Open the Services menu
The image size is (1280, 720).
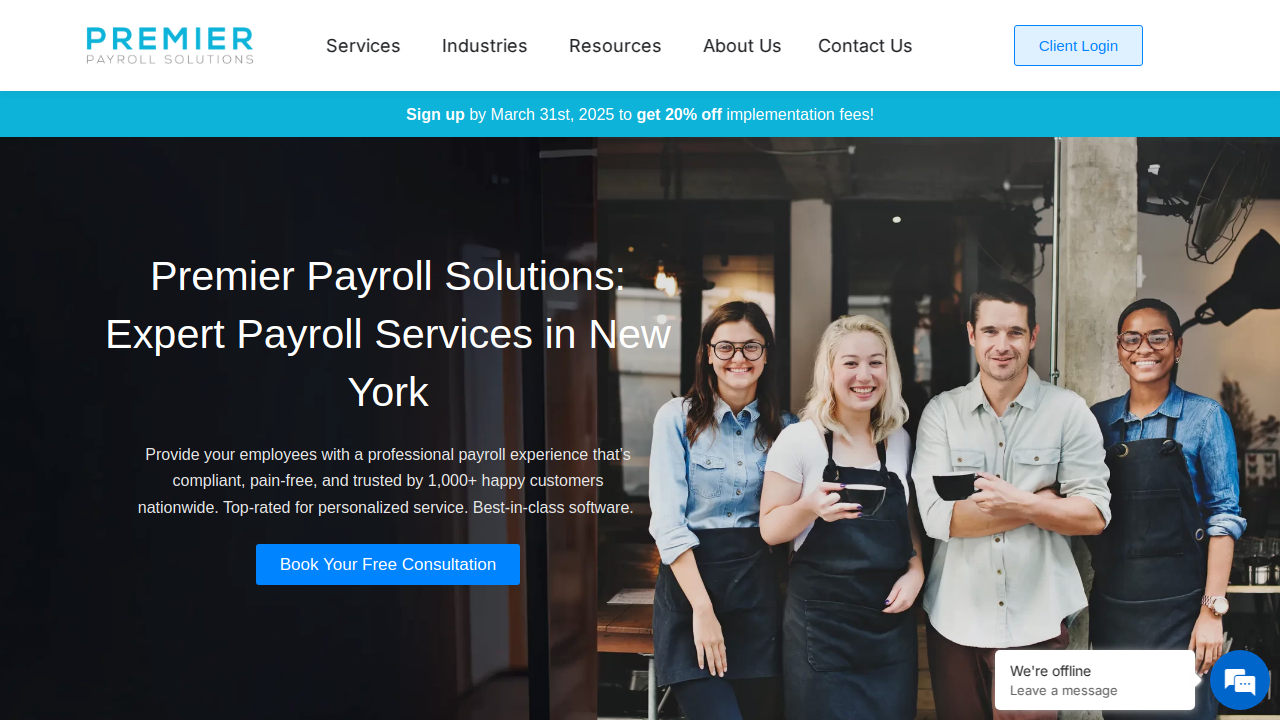(x=363, y=46)
